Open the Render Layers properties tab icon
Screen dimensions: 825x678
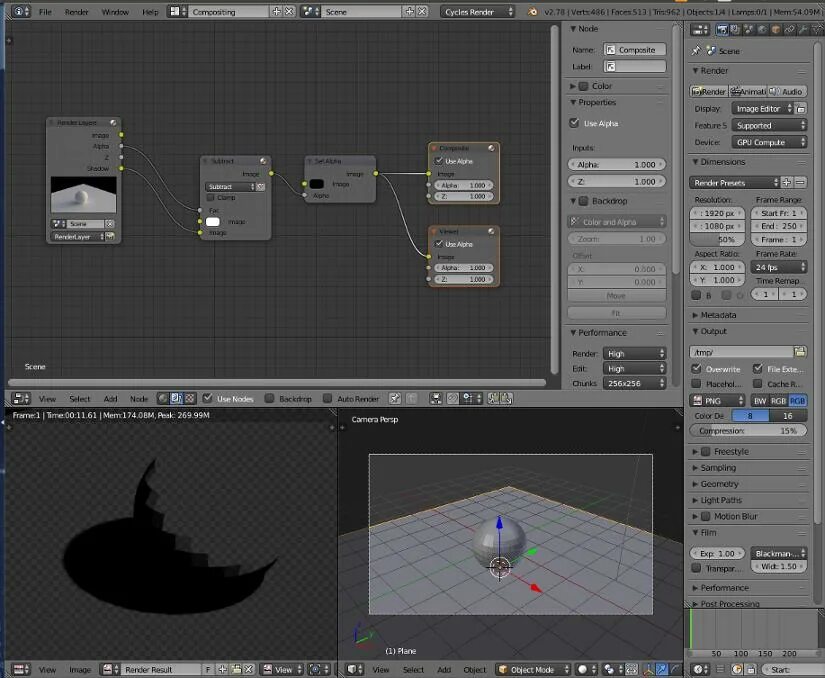(x=735, y=30)
